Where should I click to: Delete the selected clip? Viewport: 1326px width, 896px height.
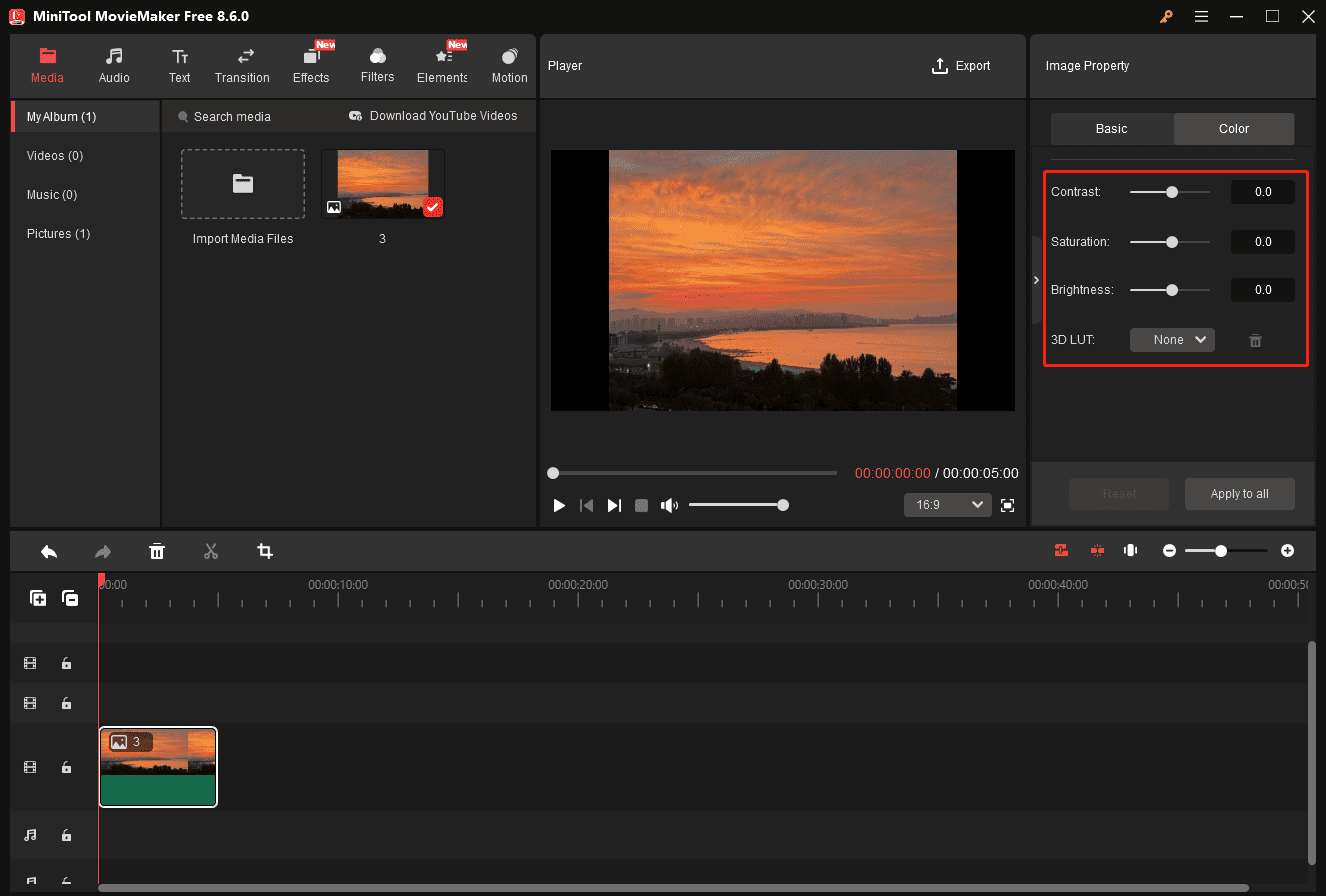point(157,551)
